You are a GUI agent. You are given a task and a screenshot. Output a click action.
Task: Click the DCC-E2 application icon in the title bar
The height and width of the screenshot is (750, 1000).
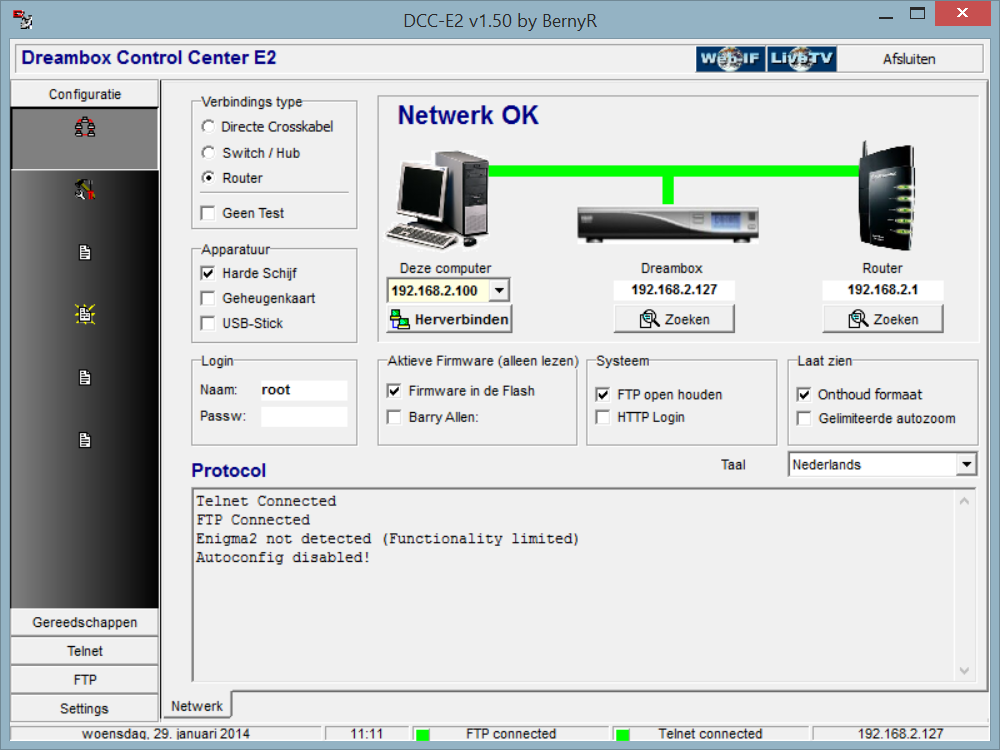coord(22,20)
